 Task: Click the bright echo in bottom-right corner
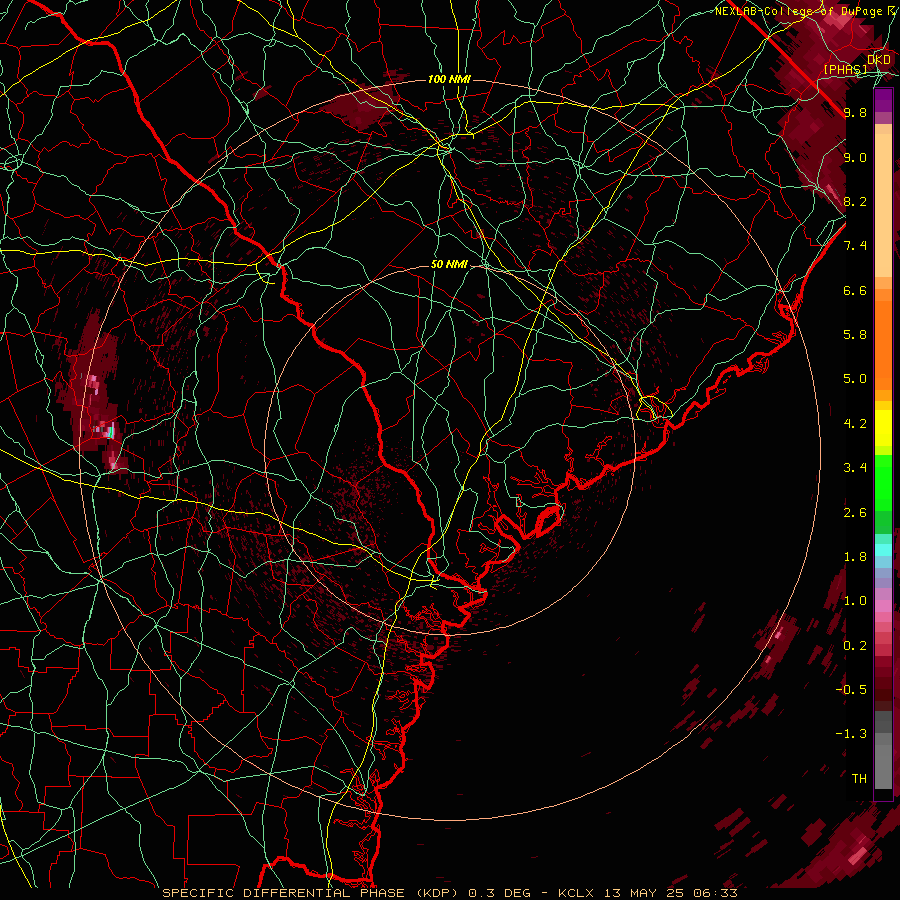pos(859,856)
